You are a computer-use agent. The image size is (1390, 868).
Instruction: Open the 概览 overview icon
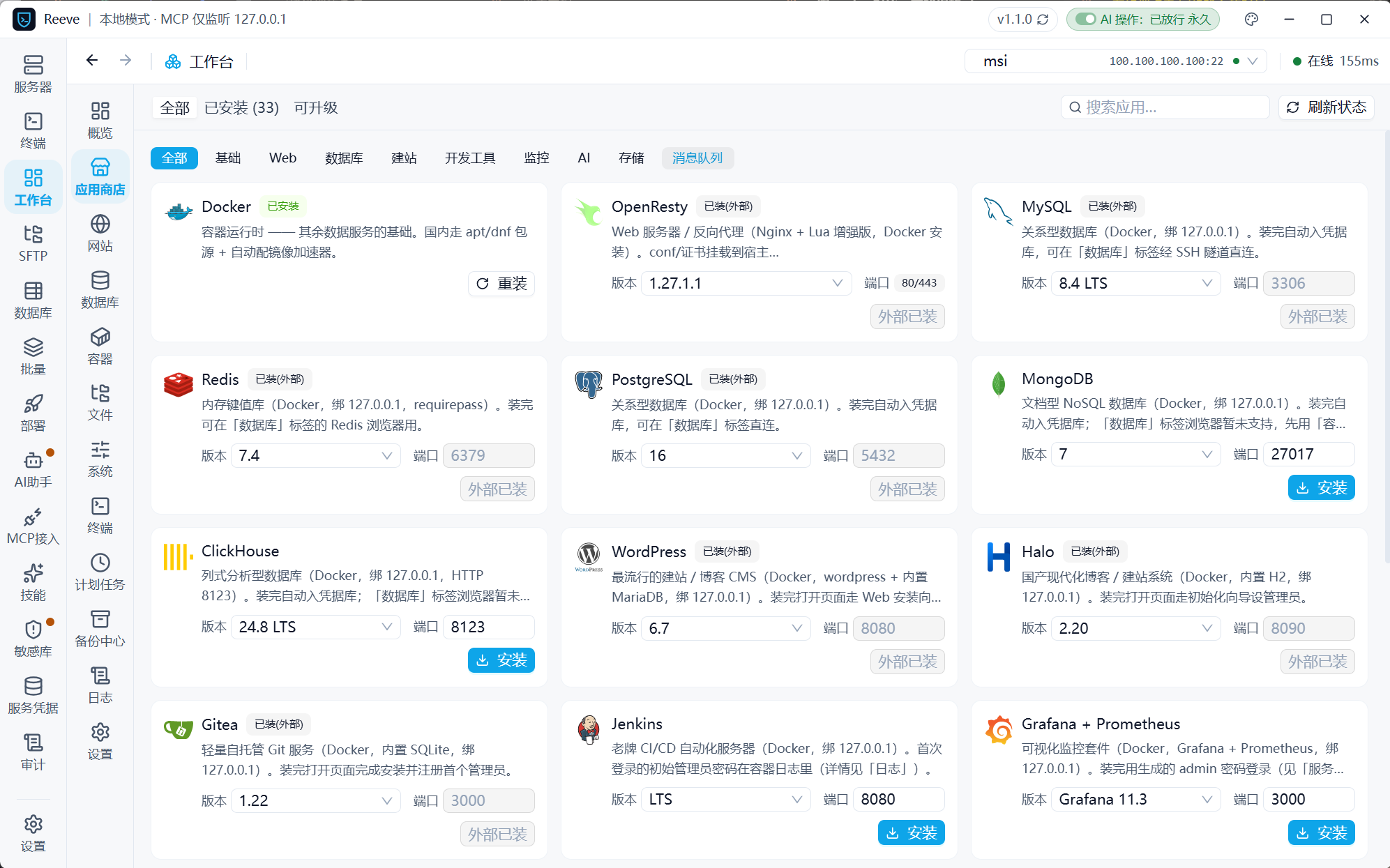click(x=100, y=120)
